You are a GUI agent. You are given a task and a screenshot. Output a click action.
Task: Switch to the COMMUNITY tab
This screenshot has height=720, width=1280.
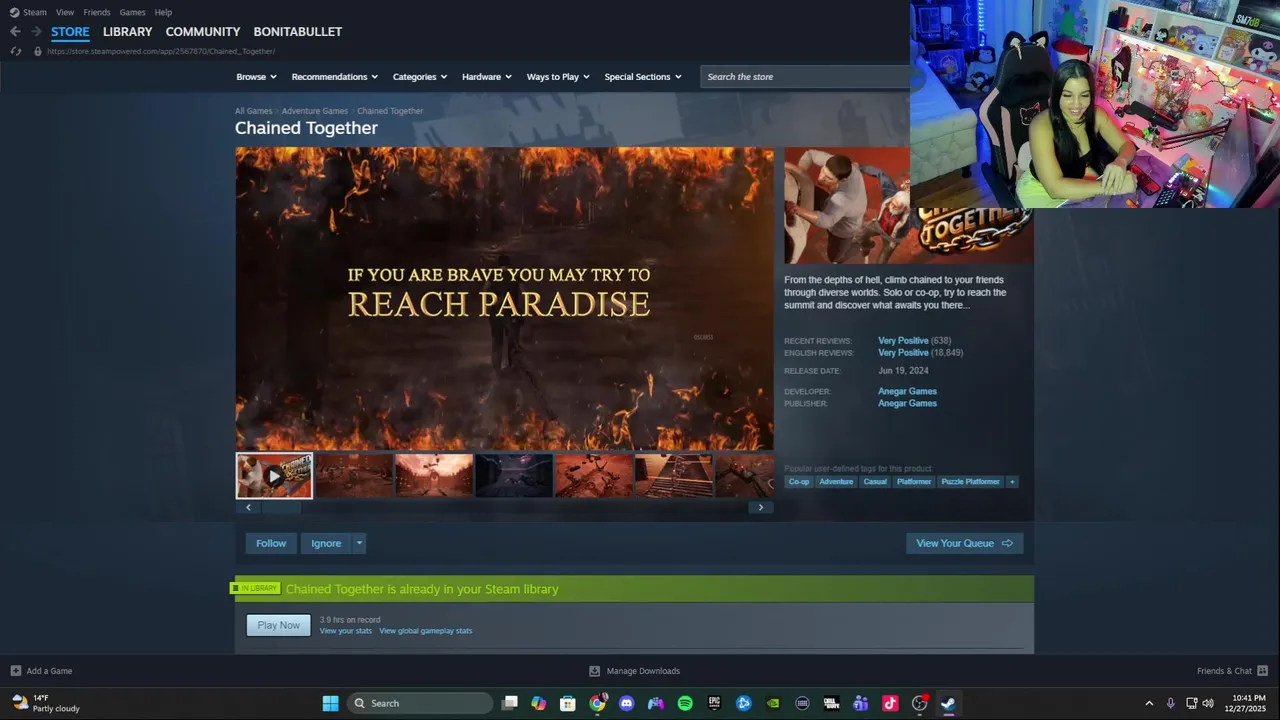[203, 32]
